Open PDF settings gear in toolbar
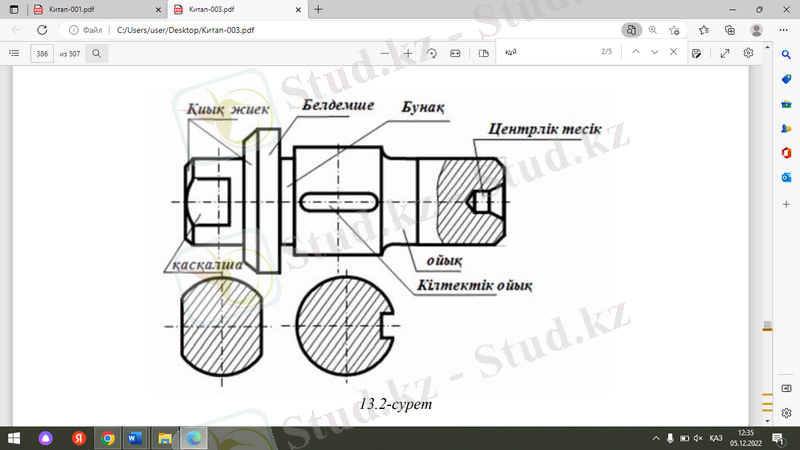This screenshot has height=450, width=800. [x=747, y=52]
